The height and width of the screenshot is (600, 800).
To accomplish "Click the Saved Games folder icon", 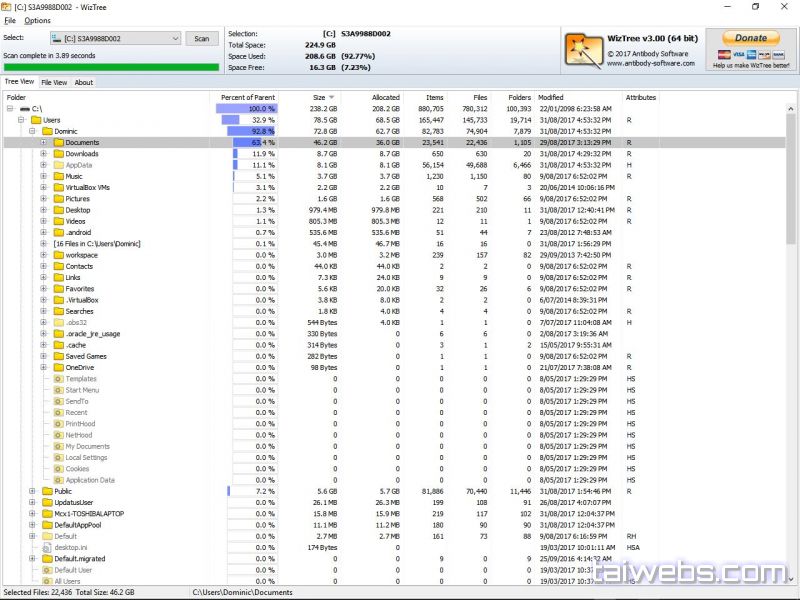I will [58, 356].
